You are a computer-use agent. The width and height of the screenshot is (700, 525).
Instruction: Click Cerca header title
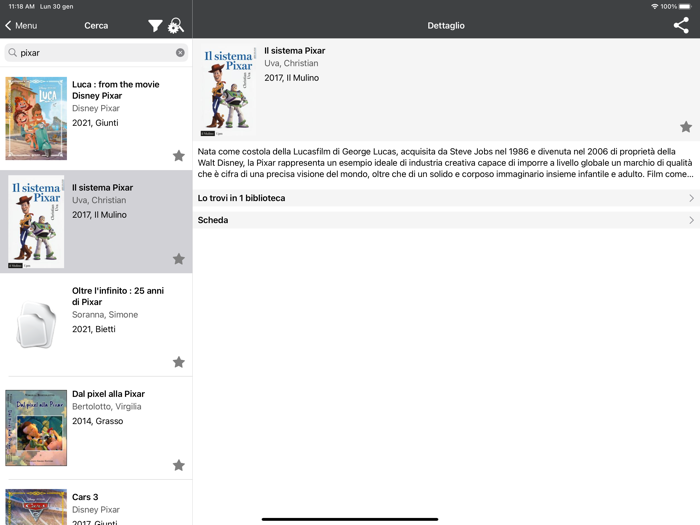coord(96,25)
